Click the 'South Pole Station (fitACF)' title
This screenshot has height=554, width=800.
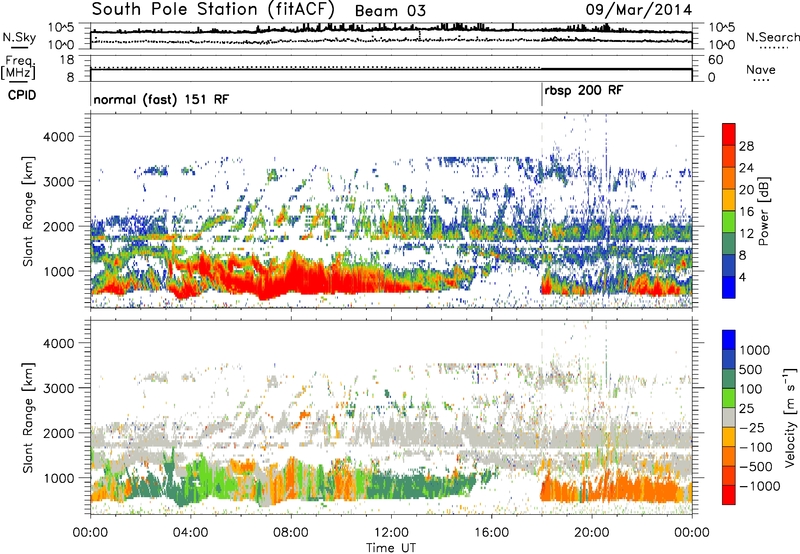click(213, 9)
